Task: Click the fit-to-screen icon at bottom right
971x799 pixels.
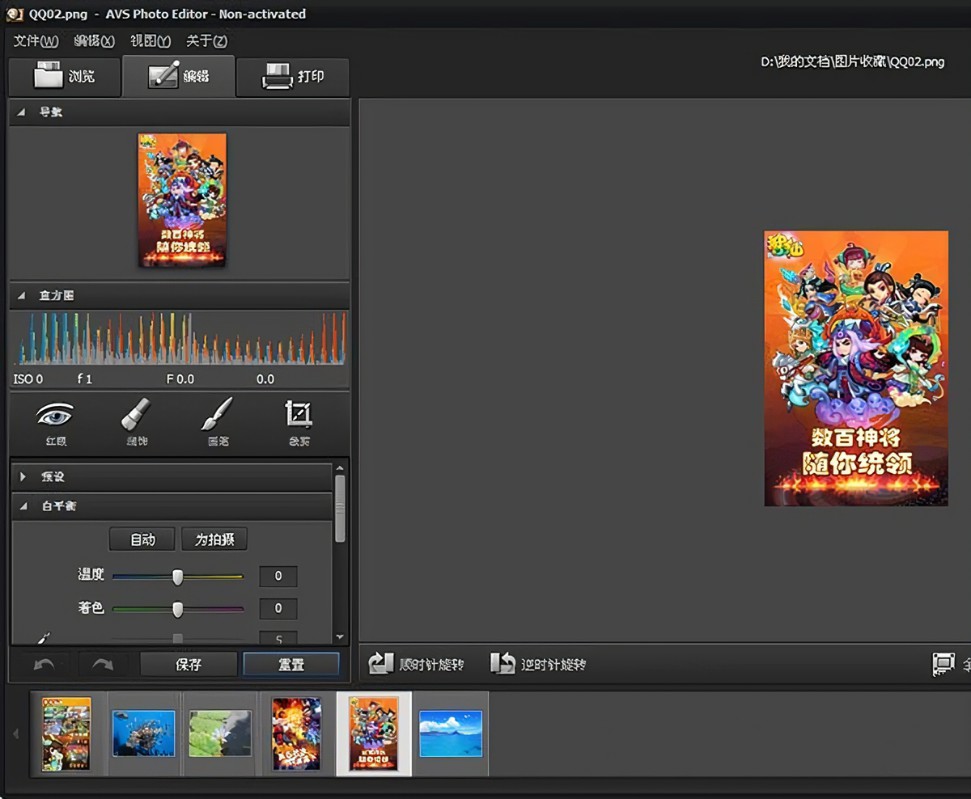Action: click(x=944, y=664)
